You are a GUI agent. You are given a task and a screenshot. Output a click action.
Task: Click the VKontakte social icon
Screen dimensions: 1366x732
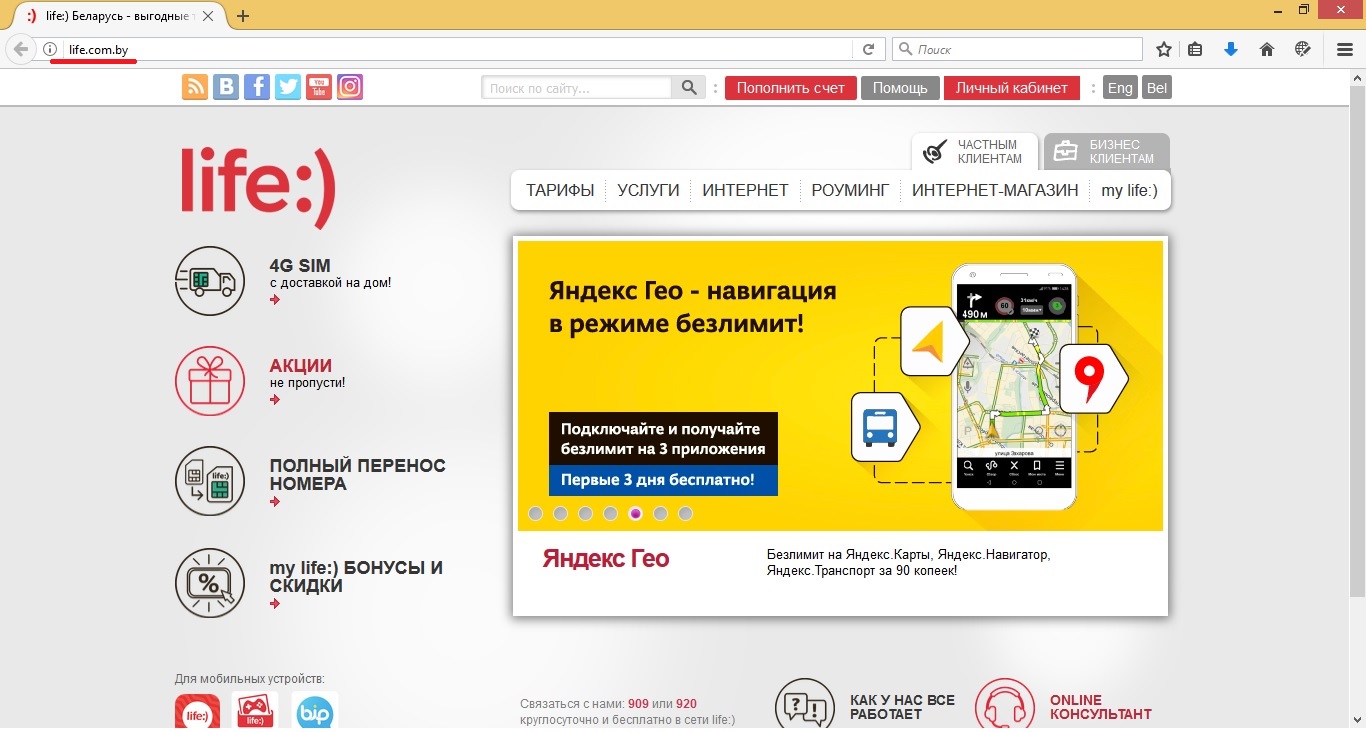click(226, 87)
